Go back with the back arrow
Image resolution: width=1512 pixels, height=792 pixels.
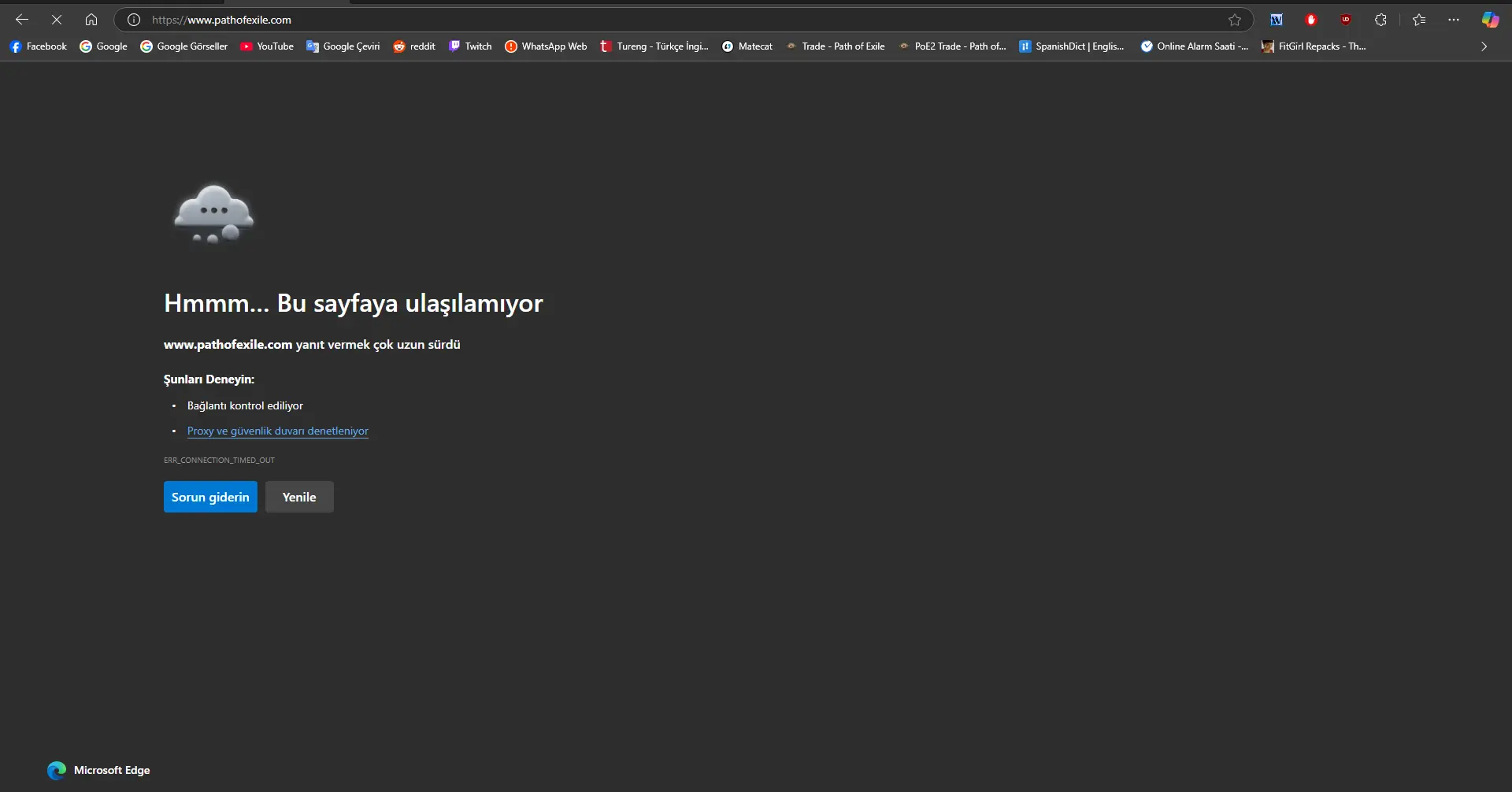tap(22, 20)
